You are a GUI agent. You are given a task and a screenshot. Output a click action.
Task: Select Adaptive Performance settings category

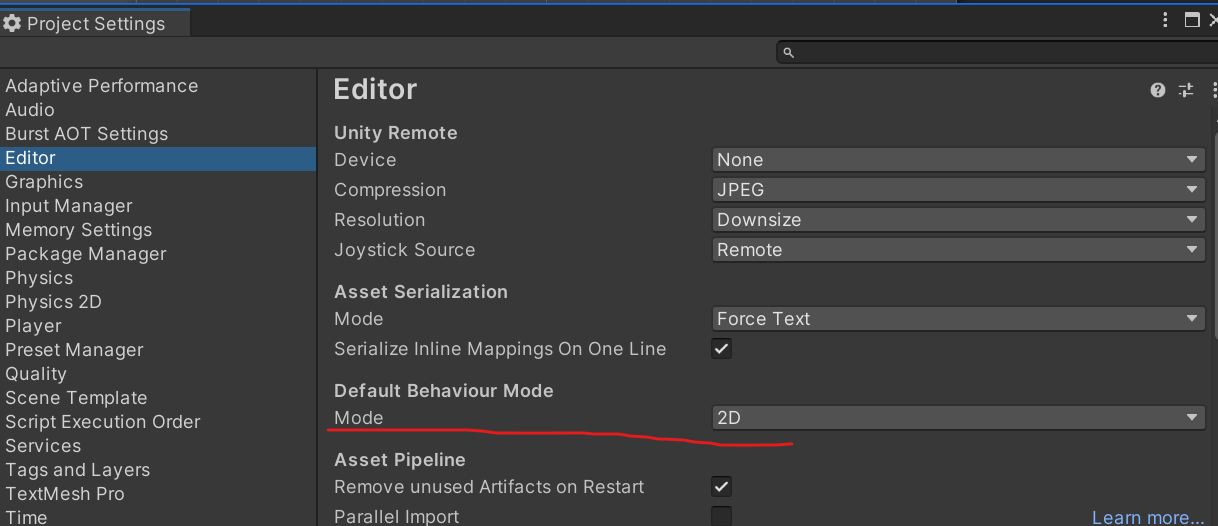(158, 86)
